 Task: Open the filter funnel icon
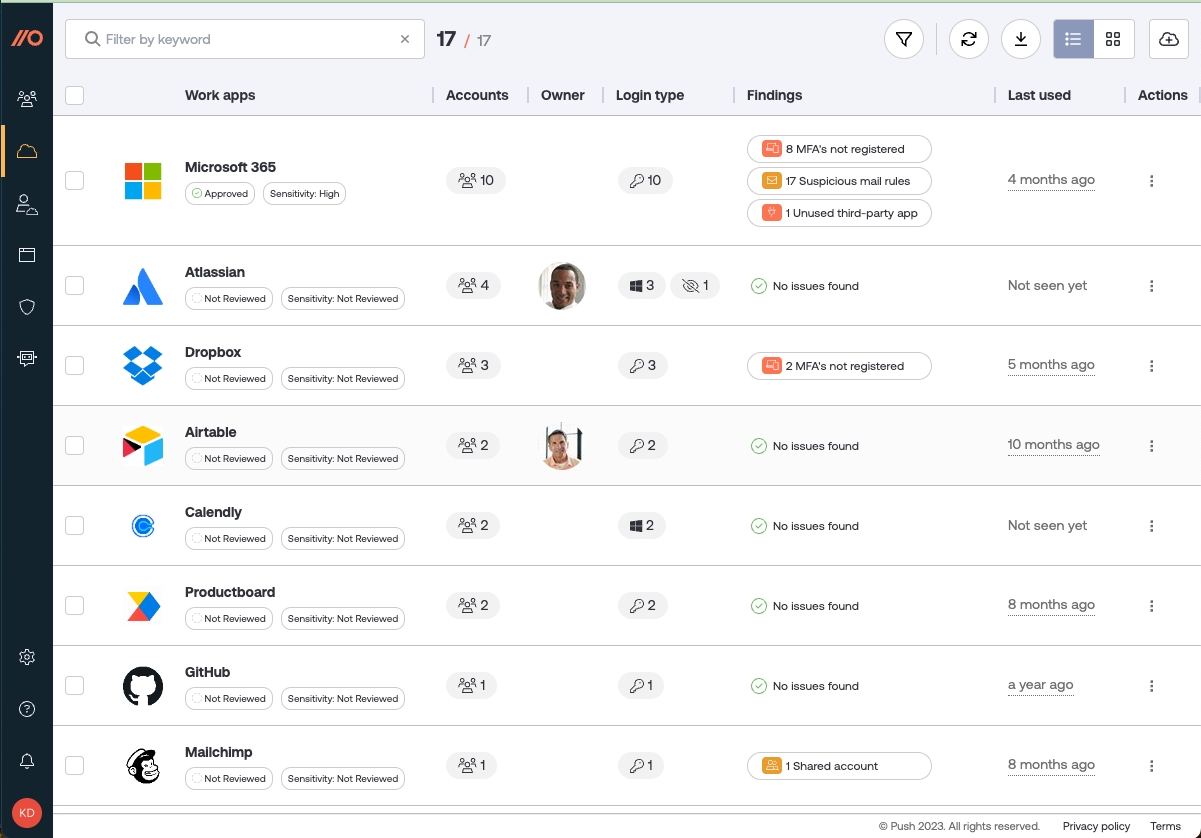pyautogui.click(x=903, y=39)
